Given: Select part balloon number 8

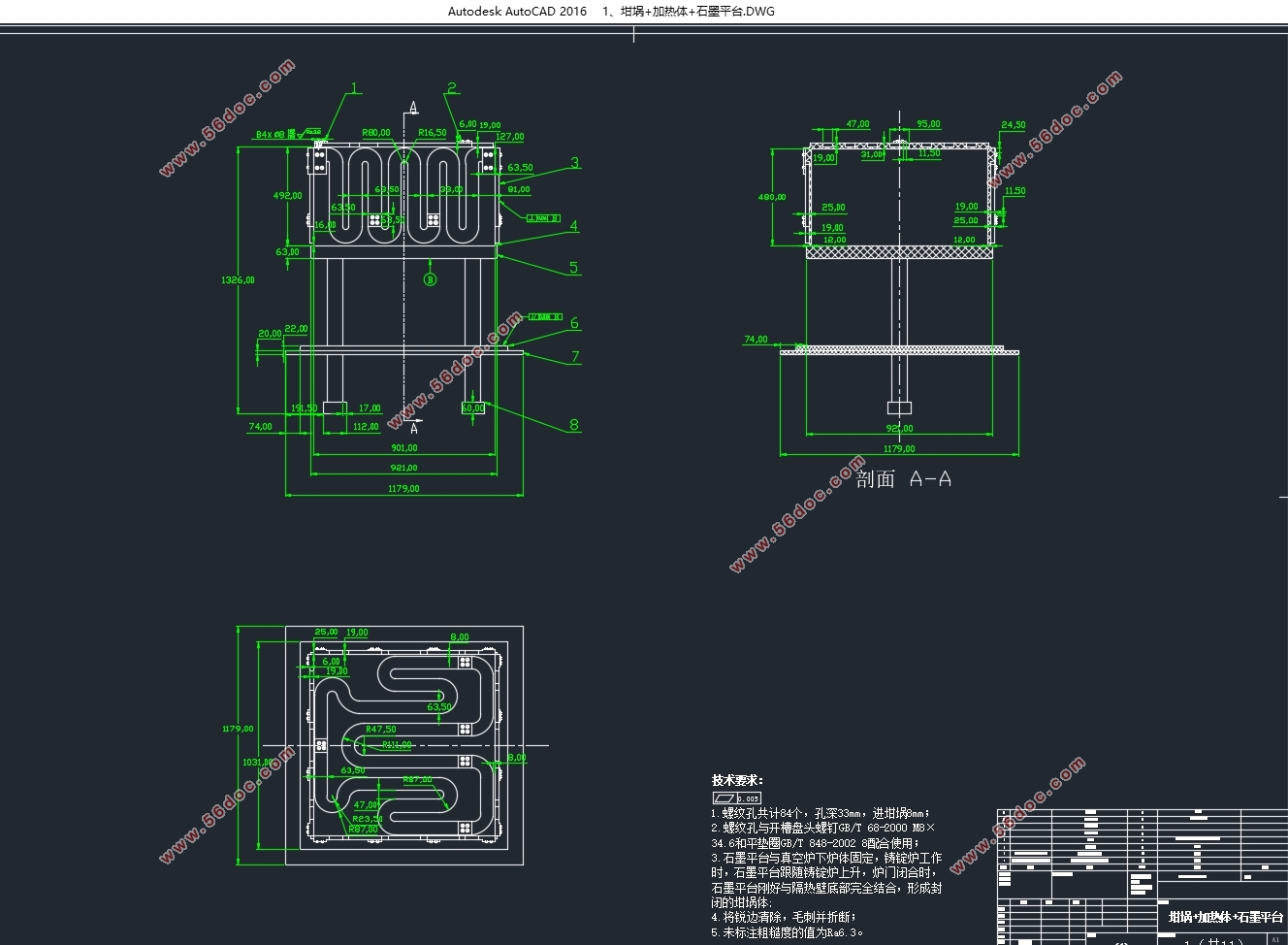Looking at the screenshot, I should click(574, 425).
